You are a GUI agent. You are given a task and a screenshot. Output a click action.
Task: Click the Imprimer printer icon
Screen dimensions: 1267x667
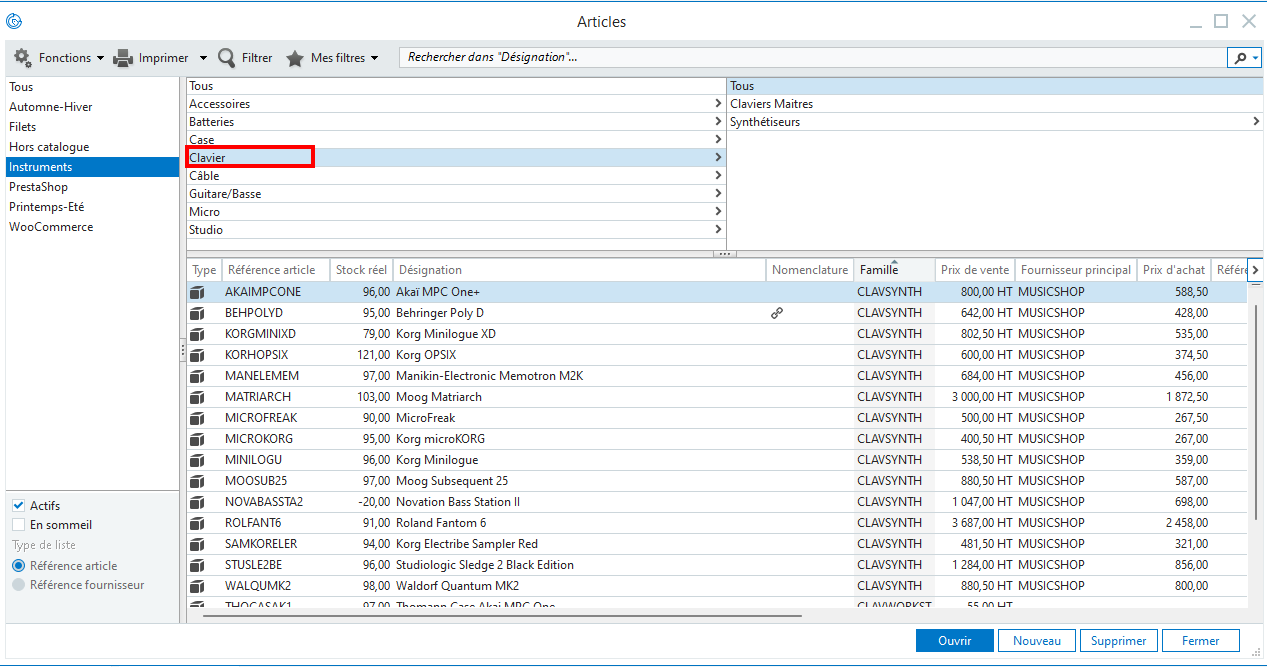[123, 58]
